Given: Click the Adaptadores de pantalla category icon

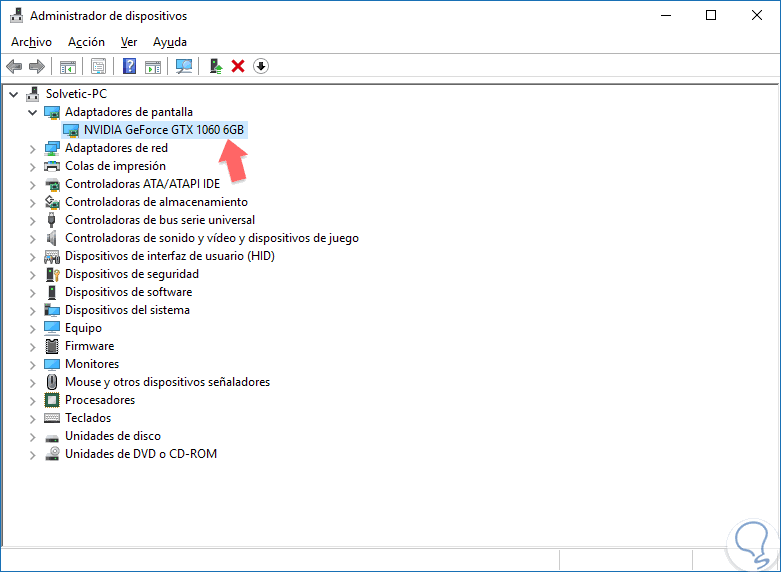Looking at the screenshot, I should (52, 112).
